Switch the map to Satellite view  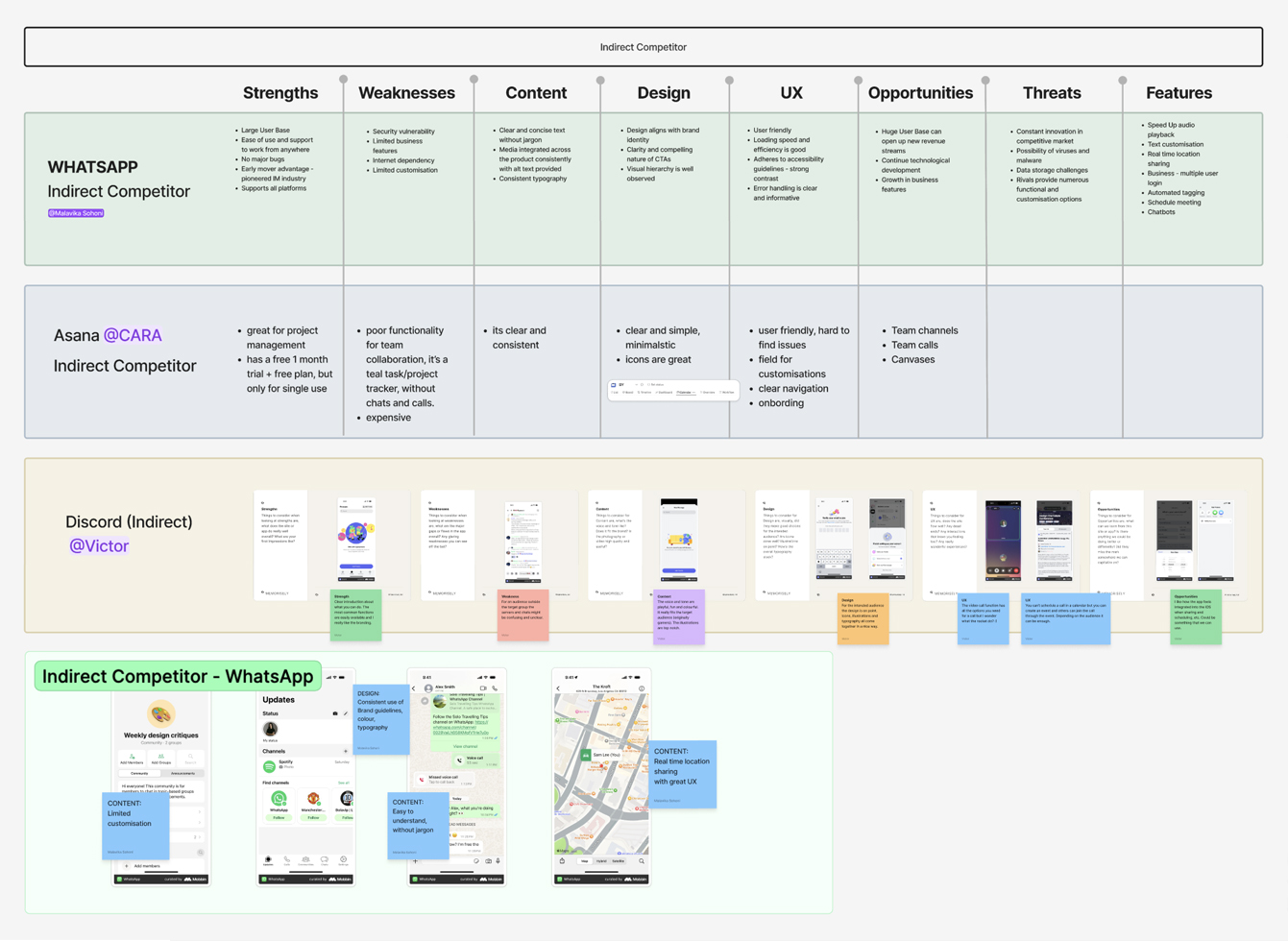(618, 861)
